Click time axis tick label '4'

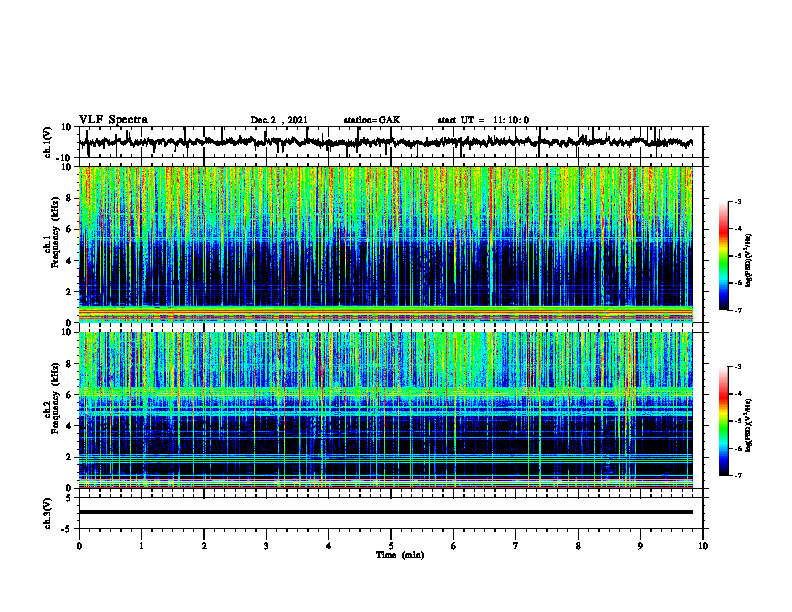tap(329, 546)
